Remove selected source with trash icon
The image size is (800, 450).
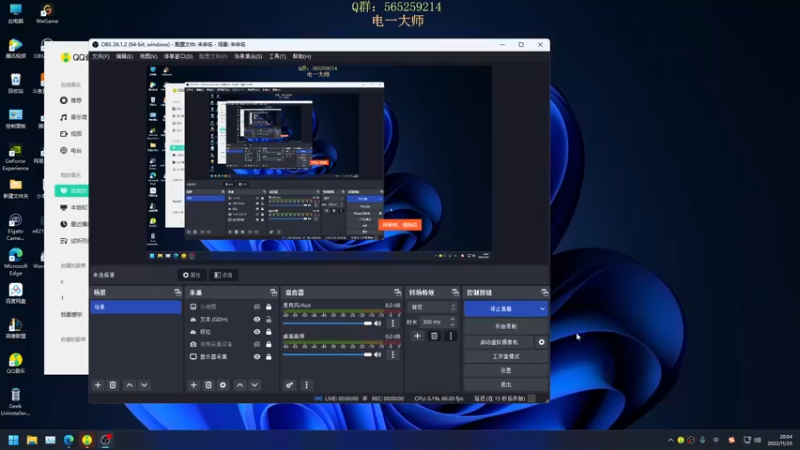[x=208, y=385]
